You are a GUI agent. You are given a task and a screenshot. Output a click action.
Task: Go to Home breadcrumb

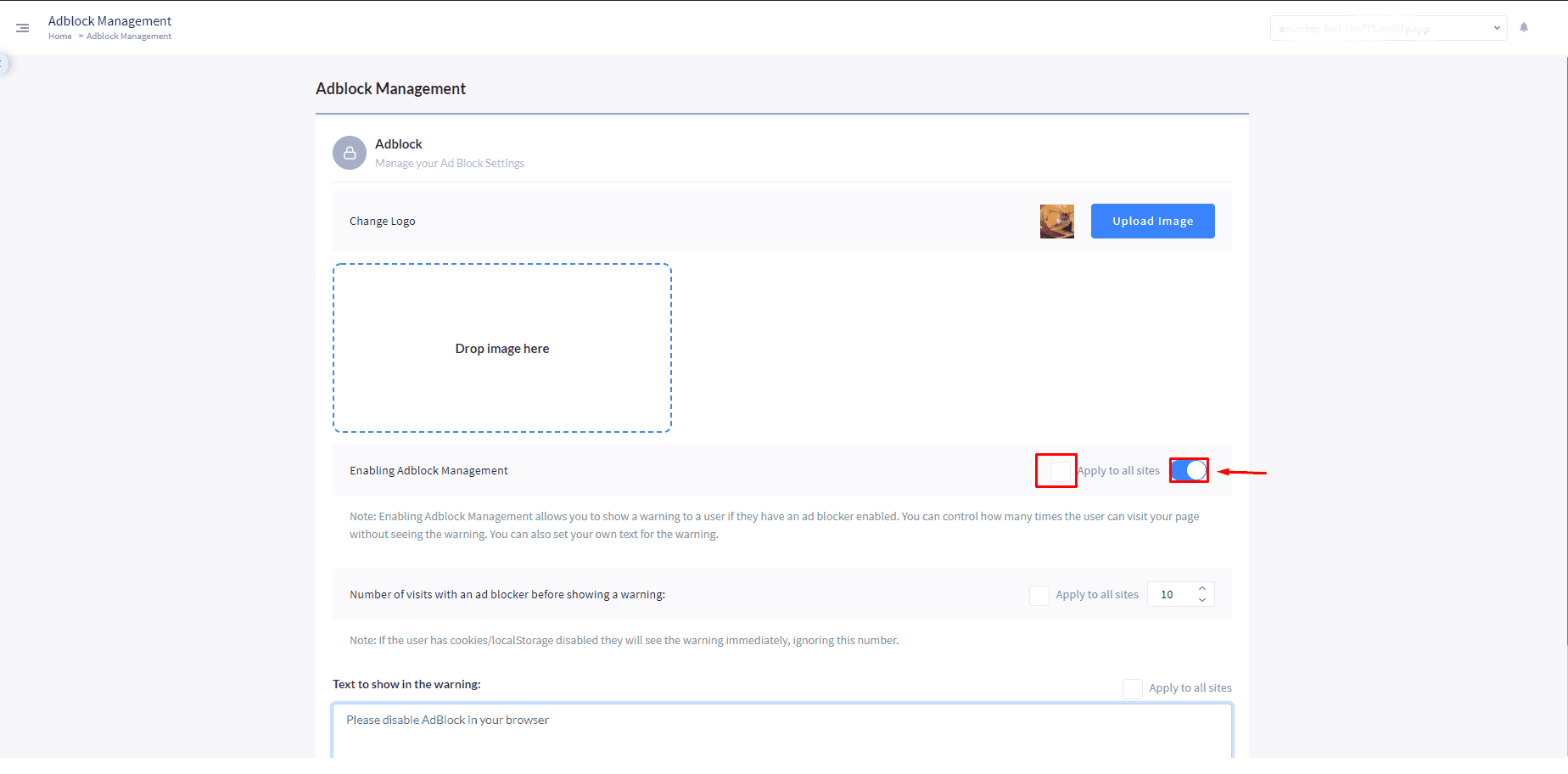pyautogui.click(x=59, y=36)
